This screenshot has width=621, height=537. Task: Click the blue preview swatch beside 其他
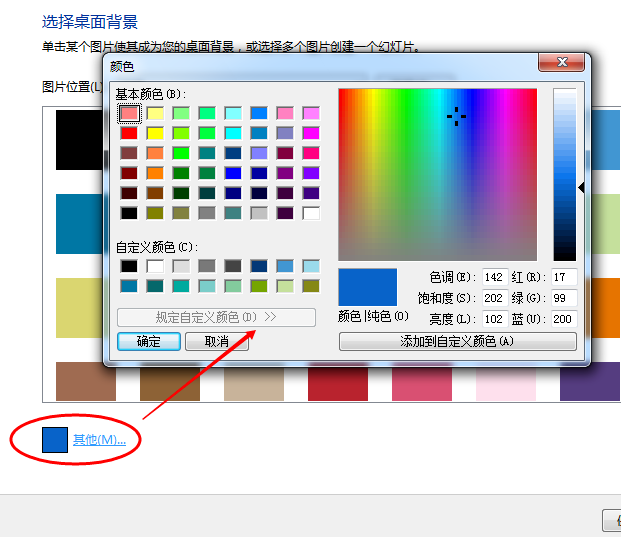[55, 439]
